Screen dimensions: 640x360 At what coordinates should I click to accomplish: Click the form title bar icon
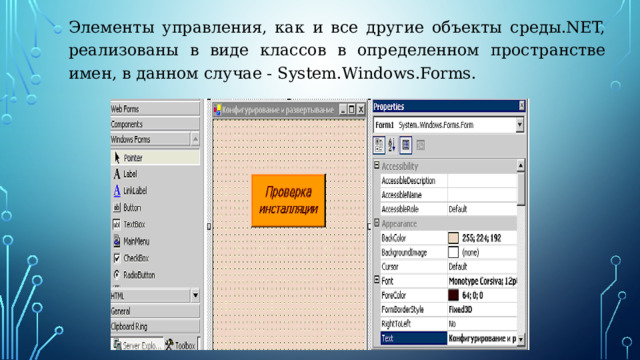click(218, 110)
